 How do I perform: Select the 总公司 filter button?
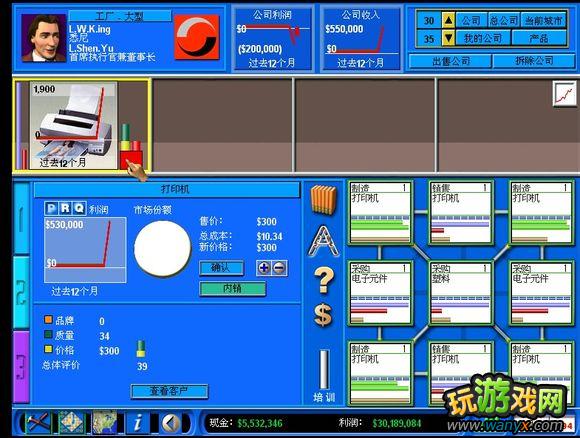(504, 20)
